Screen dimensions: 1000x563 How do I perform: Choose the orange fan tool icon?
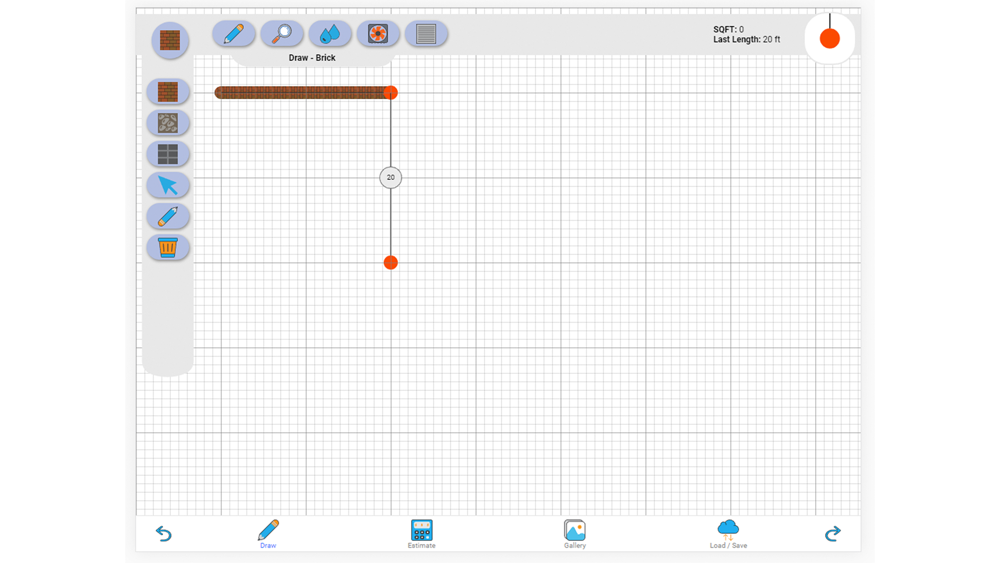click(378, 34)
